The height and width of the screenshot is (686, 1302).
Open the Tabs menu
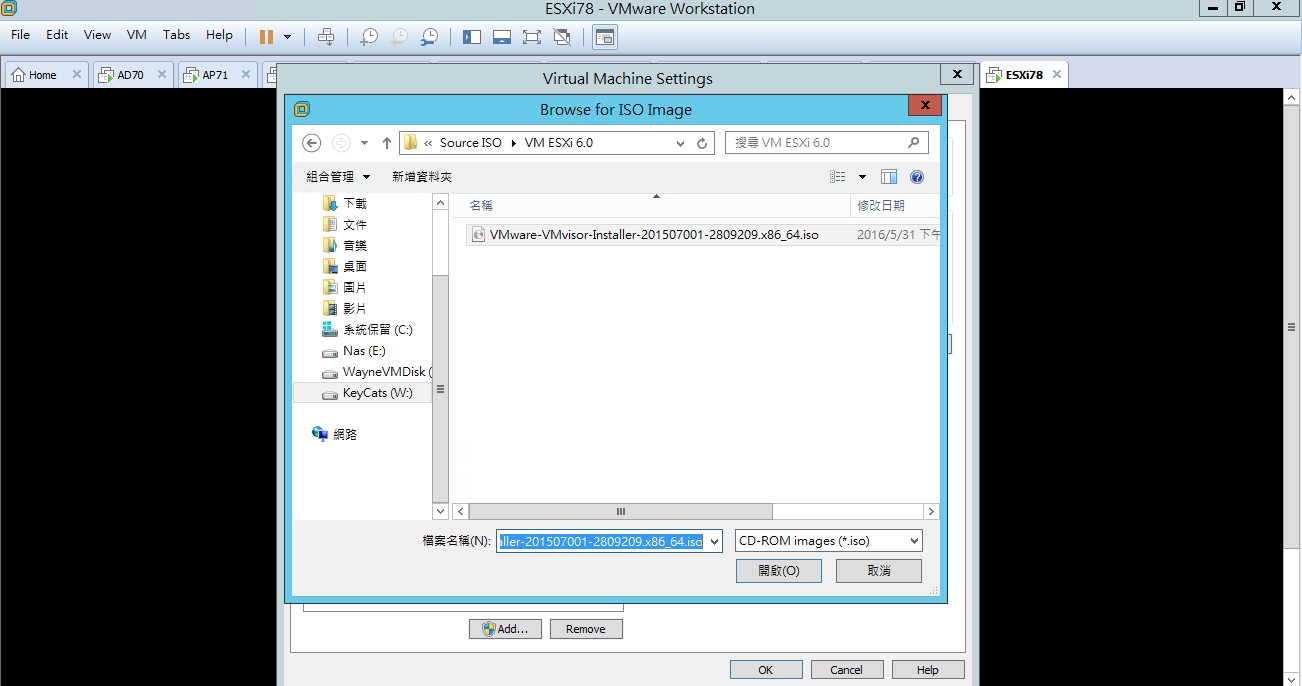[x=176, y=35]
